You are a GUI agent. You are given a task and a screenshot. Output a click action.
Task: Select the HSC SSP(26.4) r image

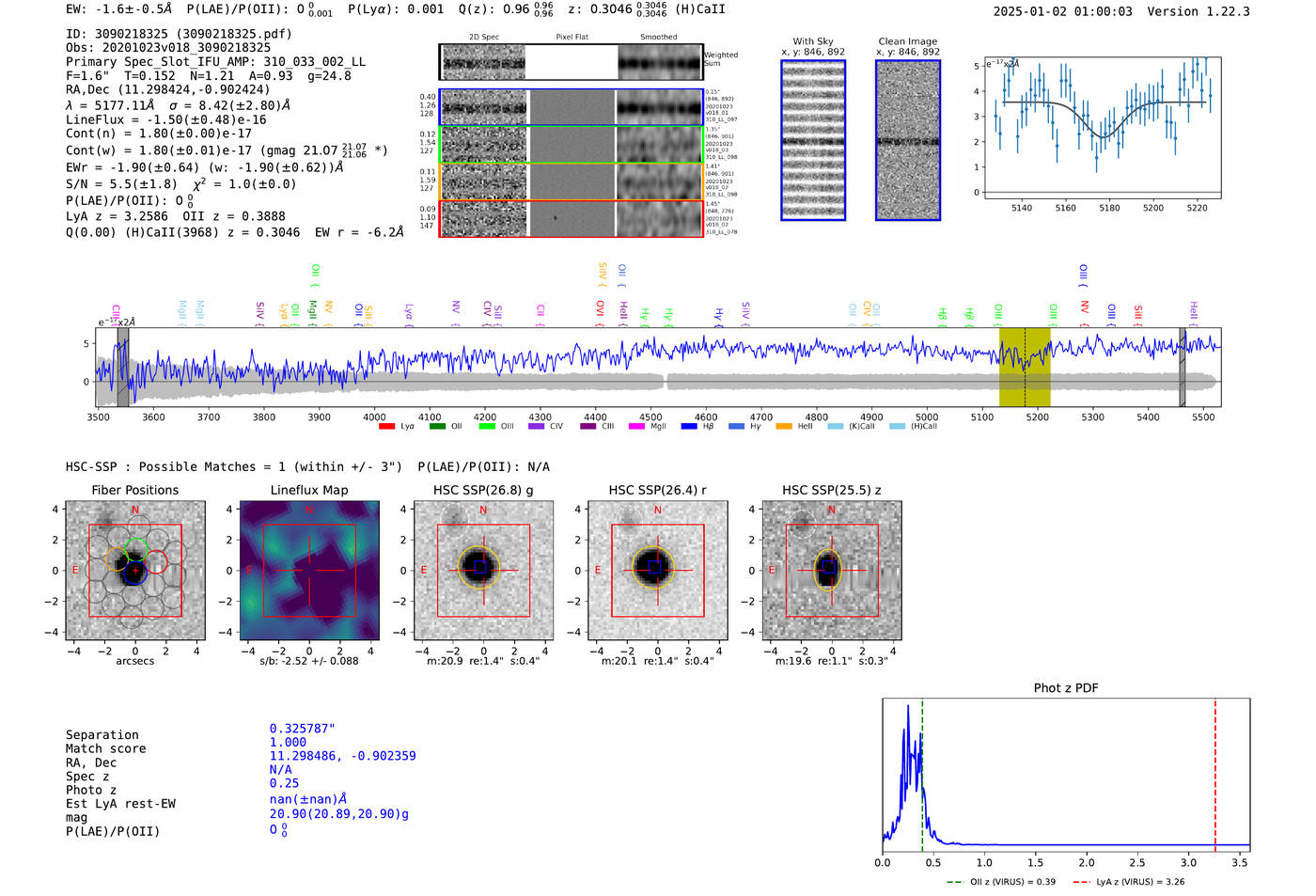click(657, 570)
